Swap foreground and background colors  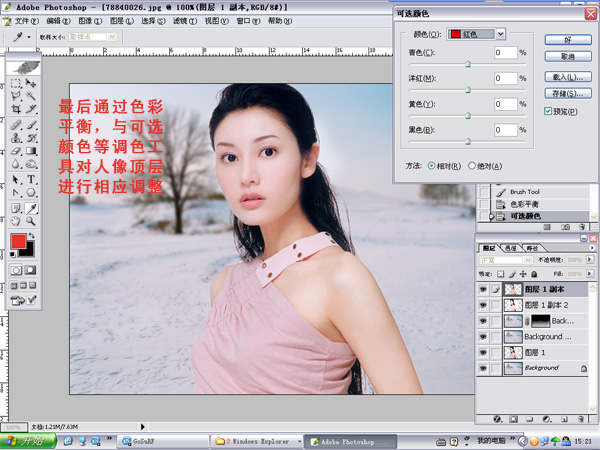32,236
